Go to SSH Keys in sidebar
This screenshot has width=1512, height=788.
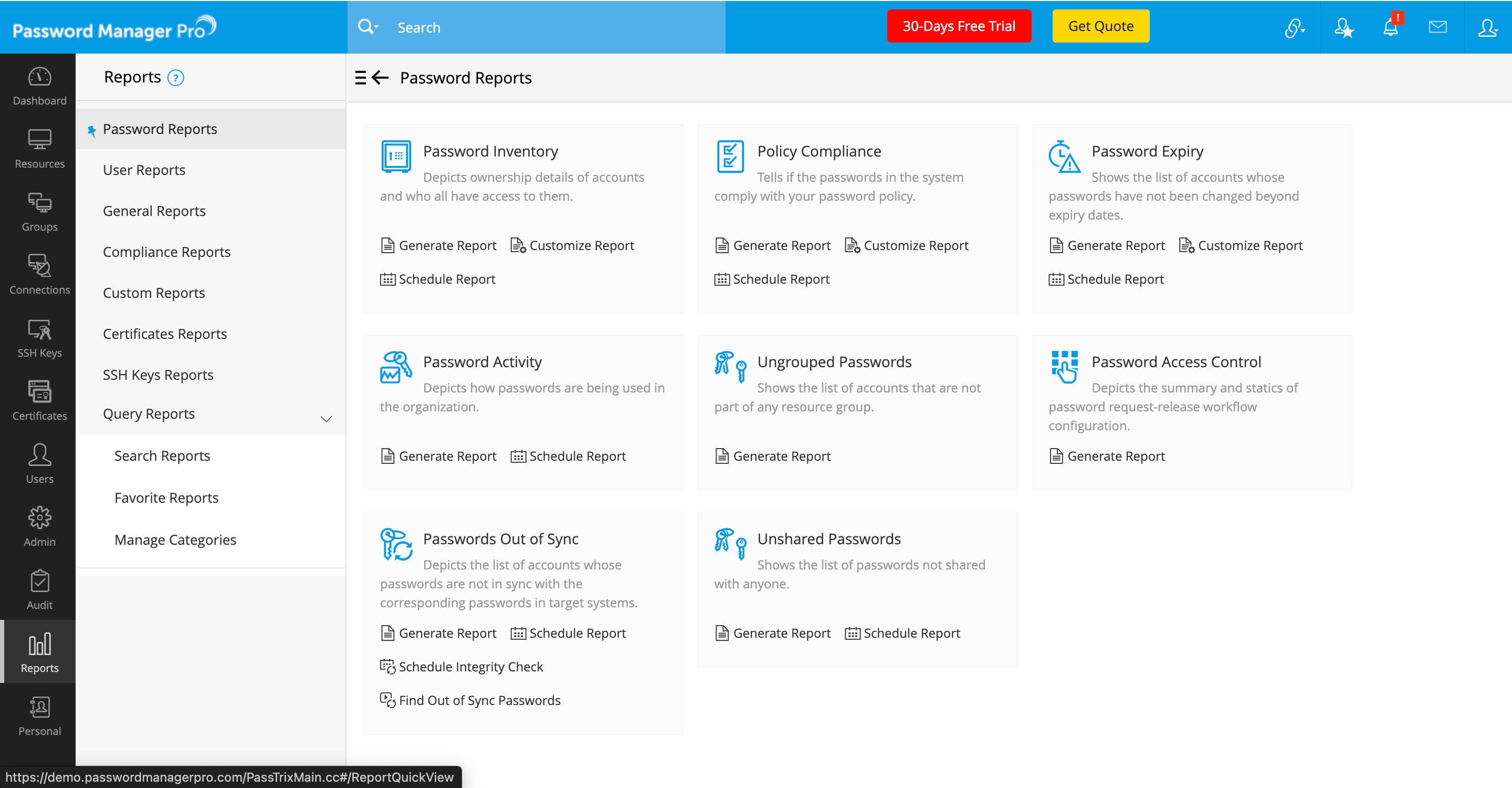(x=39, y=338)
